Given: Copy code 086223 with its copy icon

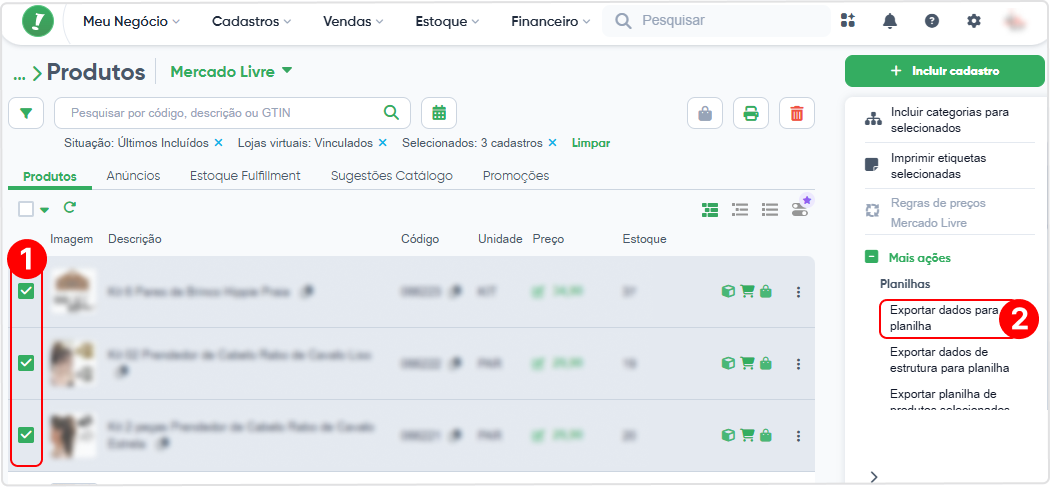Looking at the screenshot, I should [x=456, y=291].
